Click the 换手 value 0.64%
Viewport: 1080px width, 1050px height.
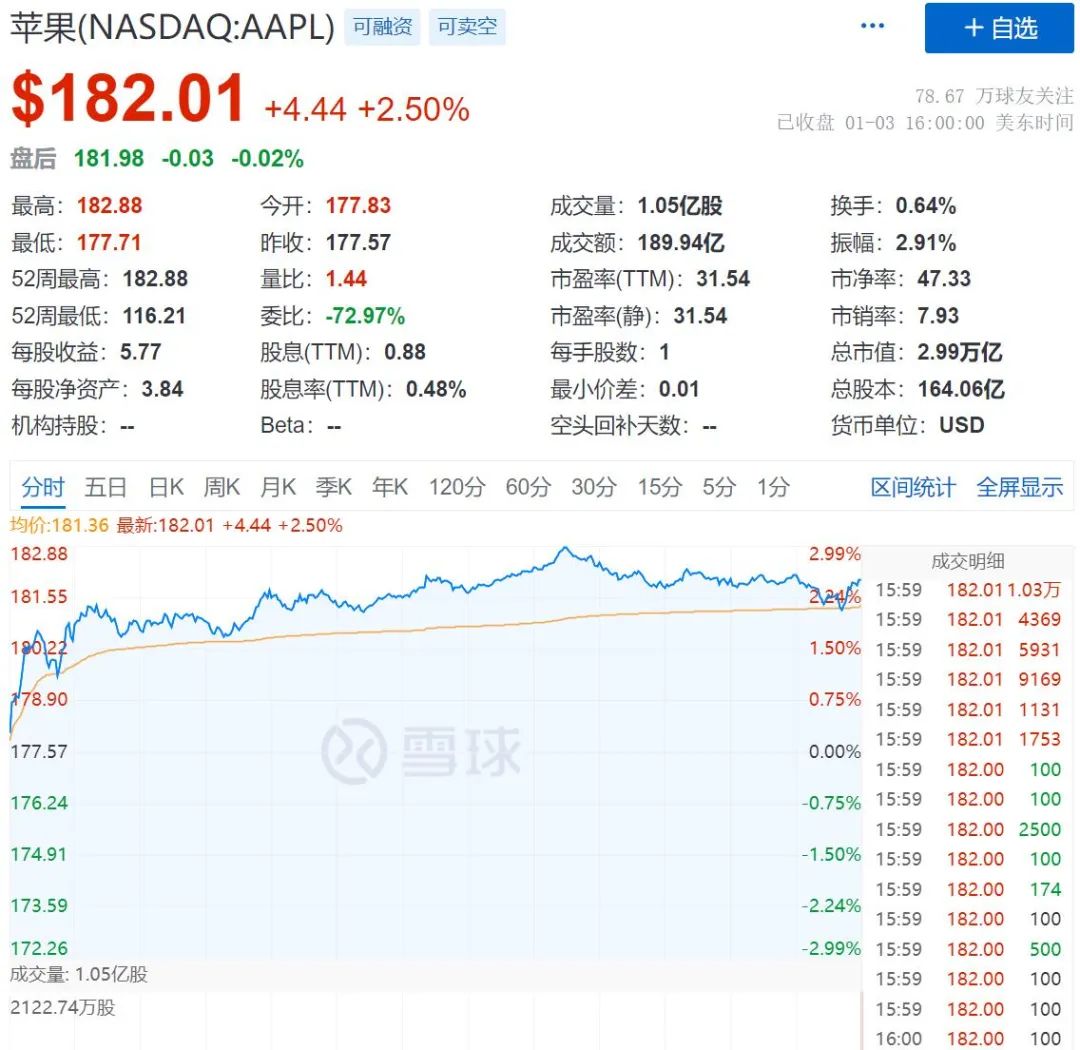tap(926, 205)
